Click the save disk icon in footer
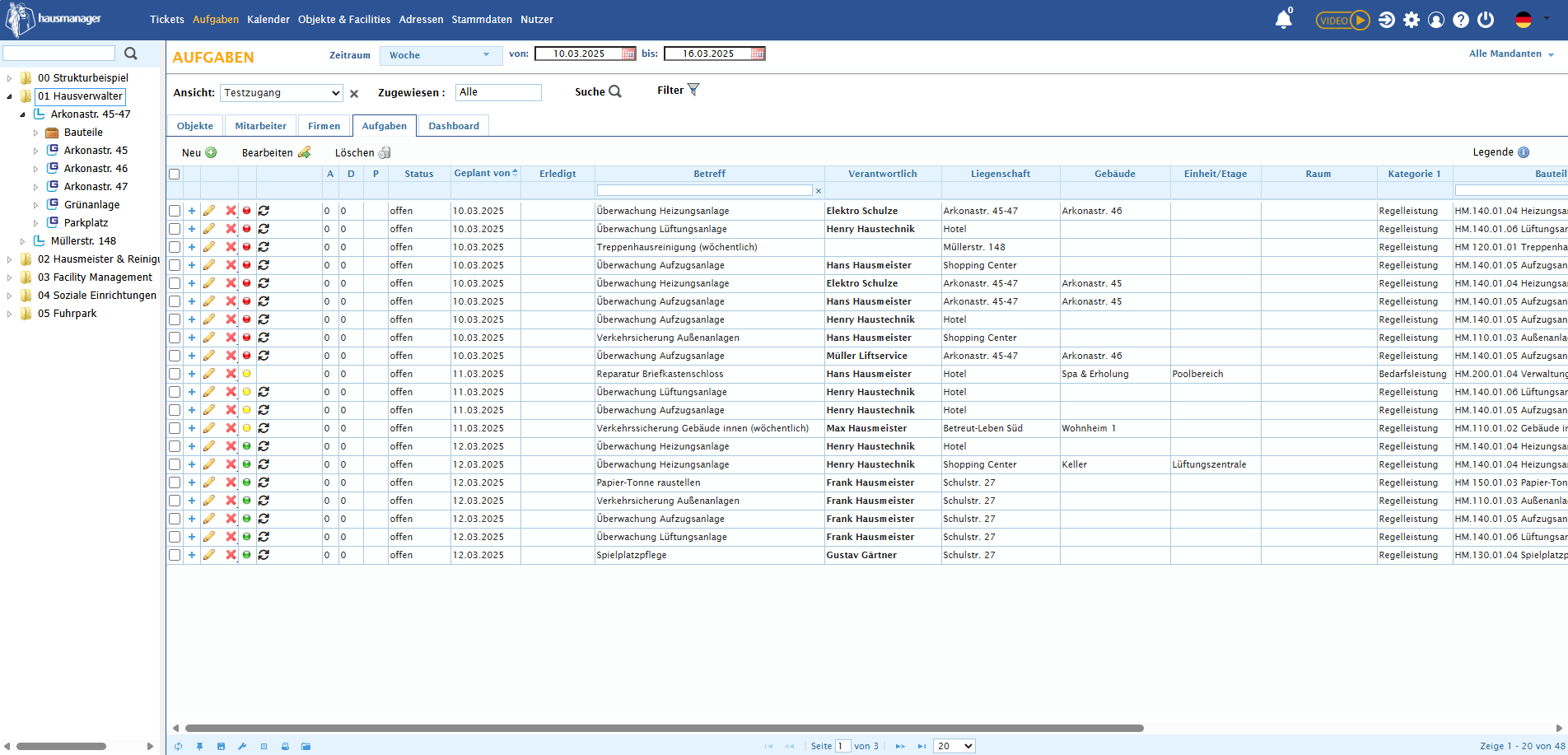This screenshot has height=755, width=1568. (x=221, y=747)
